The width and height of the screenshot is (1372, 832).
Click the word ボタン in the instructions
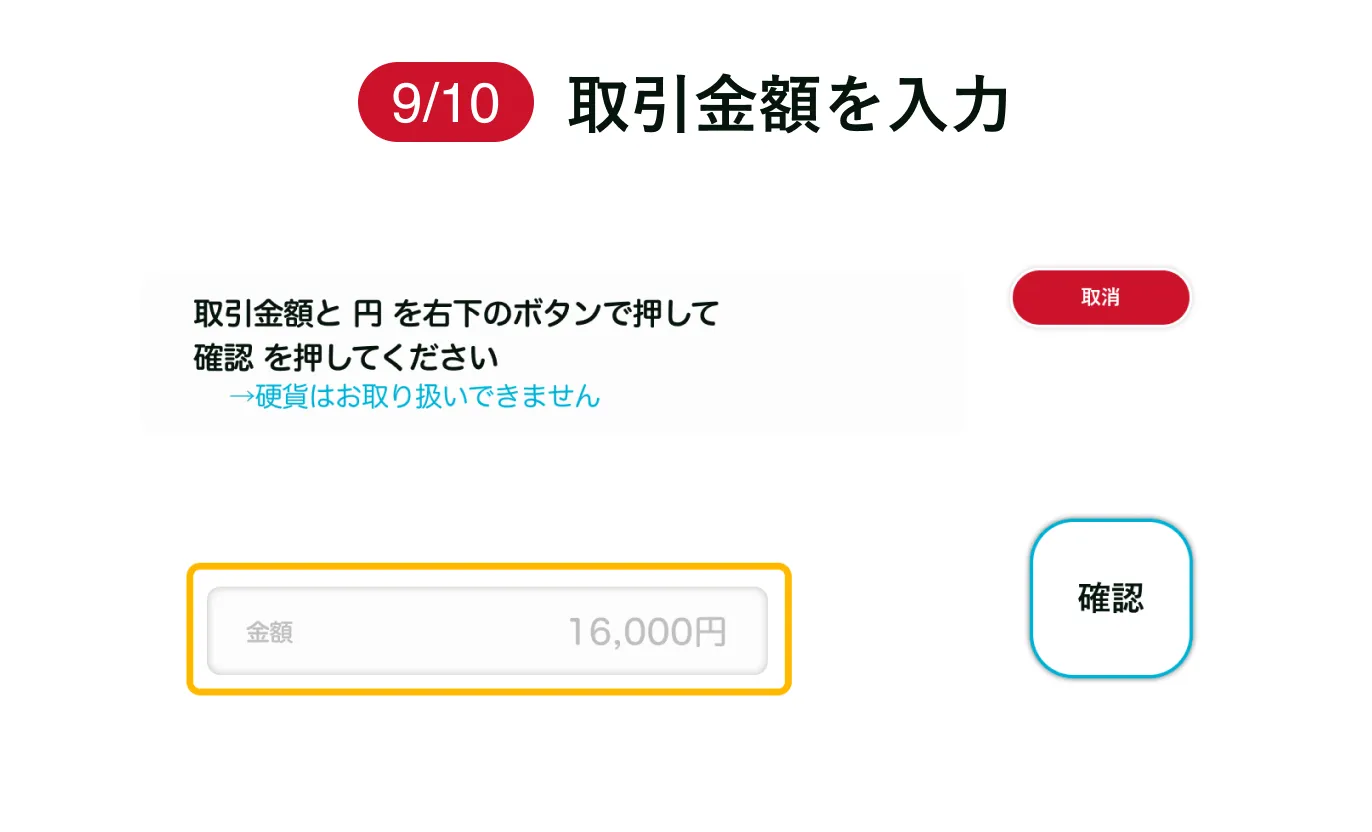point(554,315)
